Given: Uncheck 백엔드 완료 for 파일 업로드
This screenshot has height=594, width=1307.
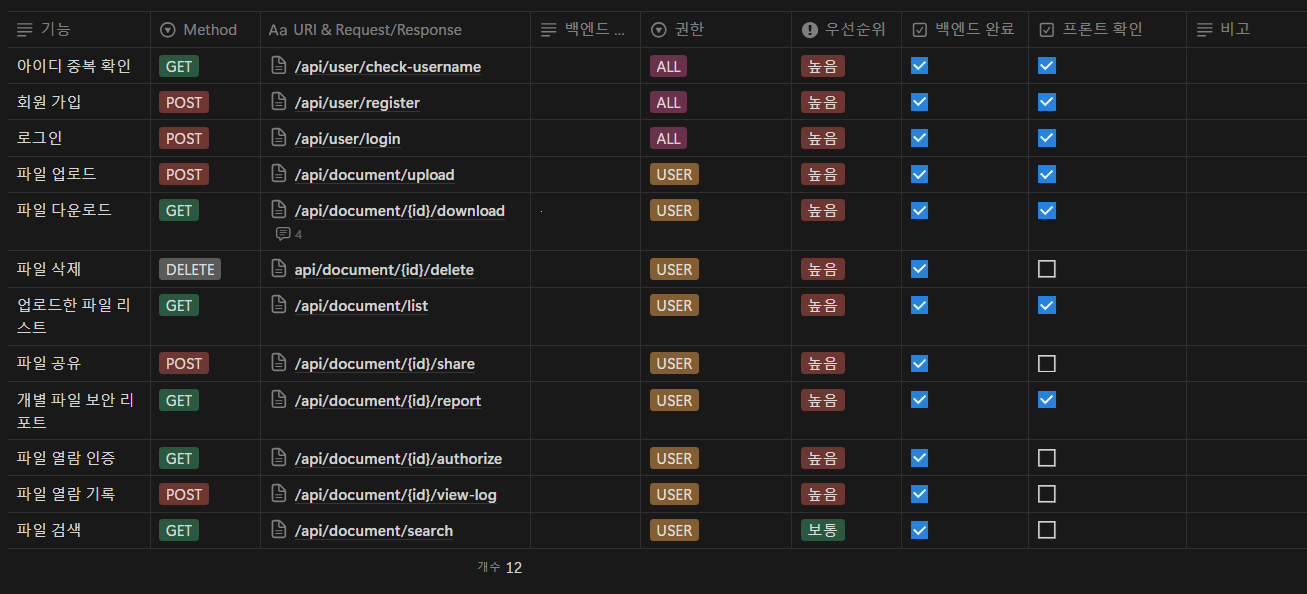Looking at the screenshot, I should [x=920, y=174].
